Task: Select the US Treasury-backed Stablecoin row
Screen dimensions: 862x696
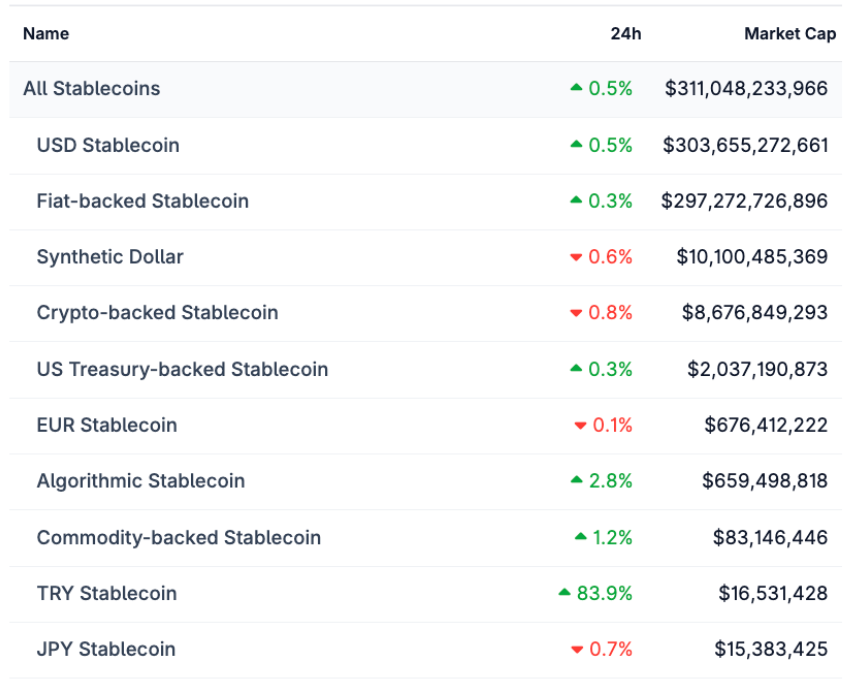Action: [182, 369]
